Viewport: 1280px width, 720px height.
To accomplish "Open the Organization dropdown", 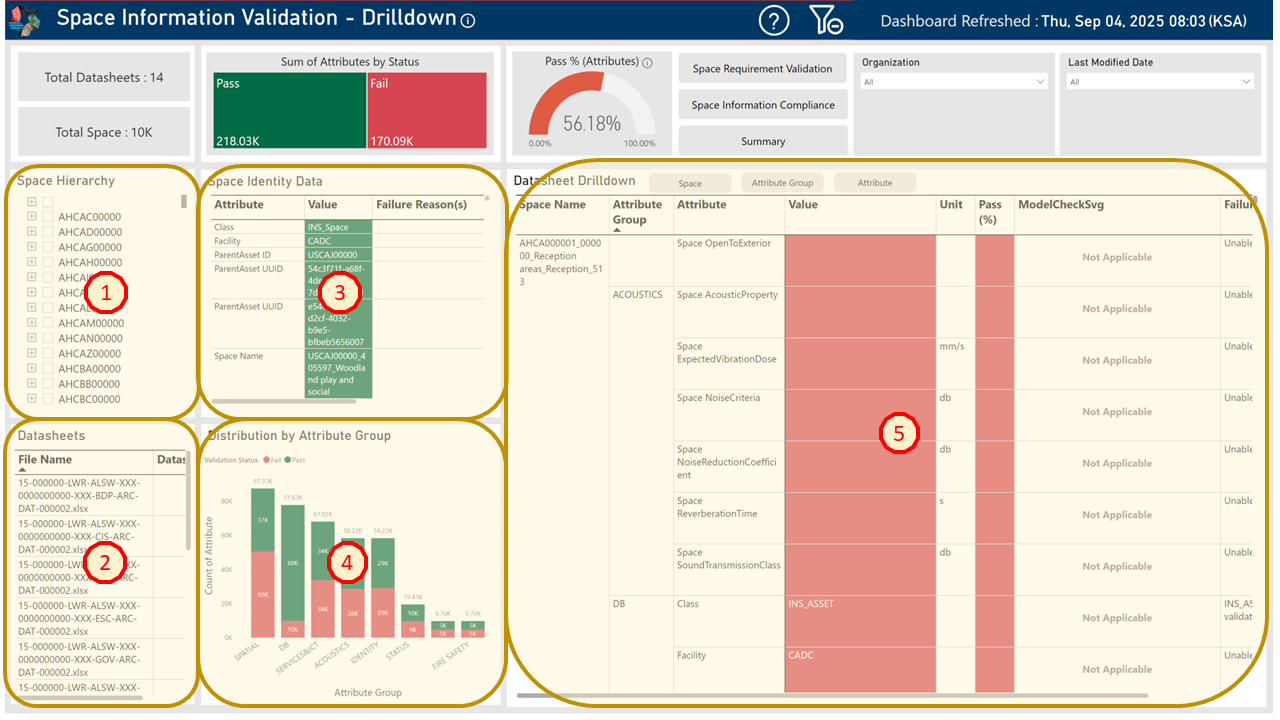I will click(x=954, y=82).
